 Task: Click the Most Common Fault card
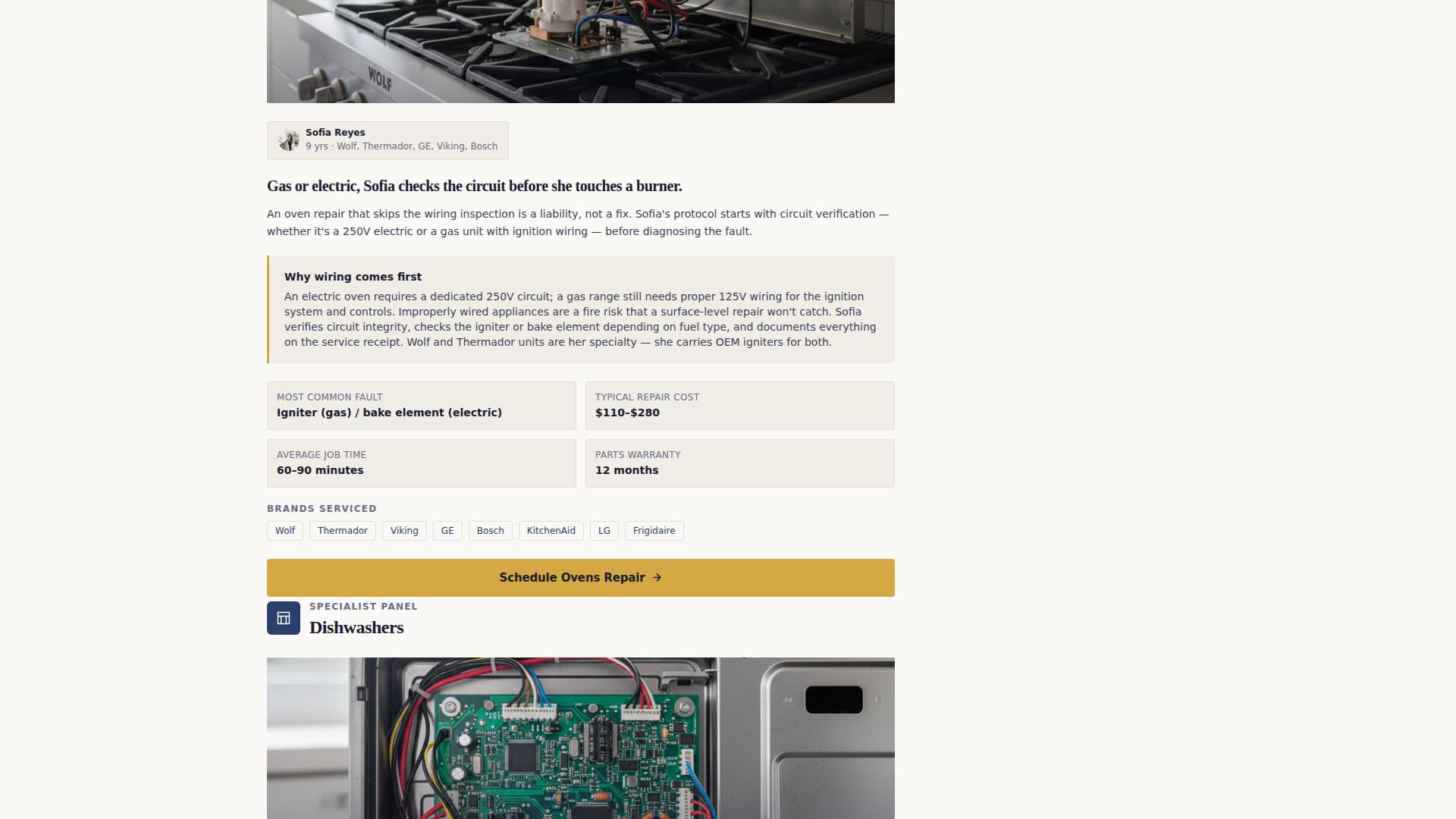click(x=422, y=406)
